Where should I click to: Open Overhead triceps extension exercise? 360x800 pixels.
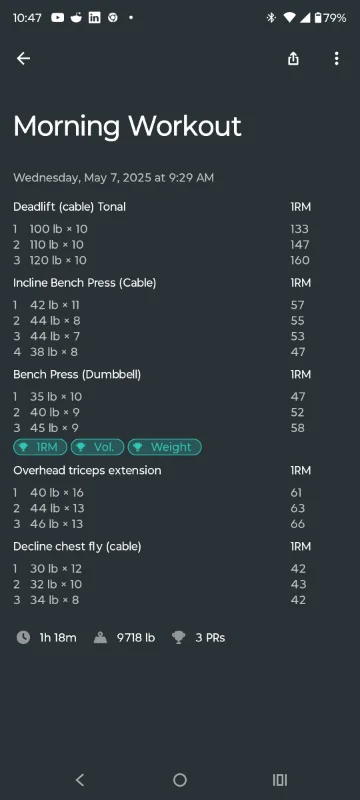(87, 470)
